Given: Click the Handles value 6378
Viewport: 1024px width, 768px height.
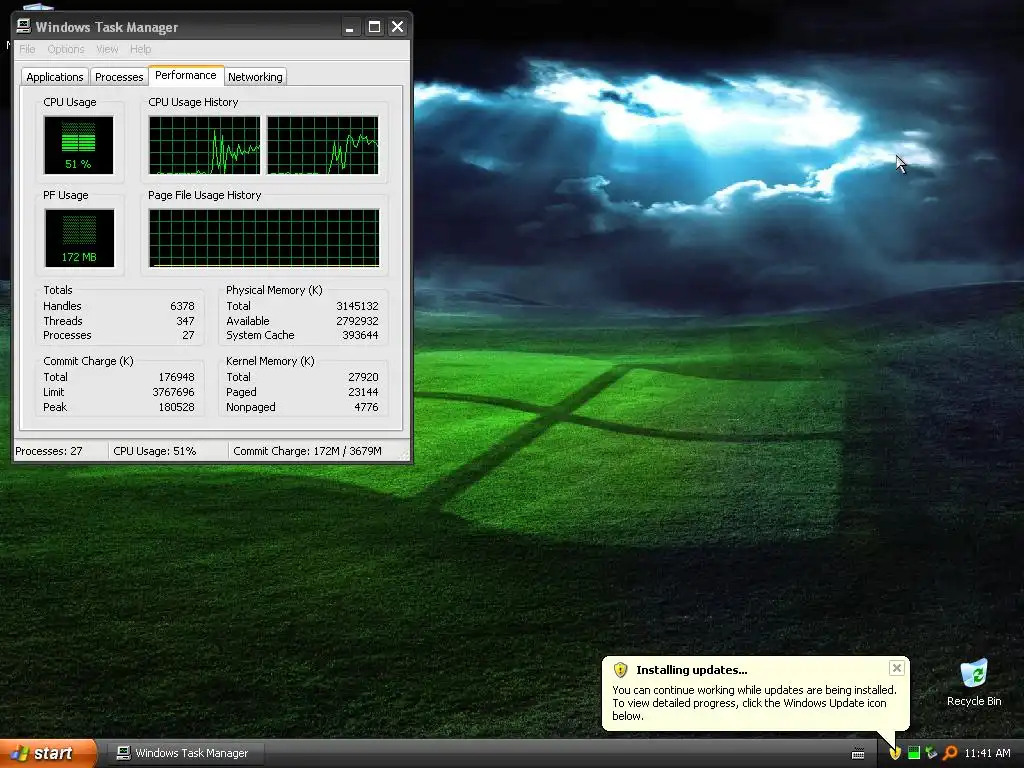Looking at the screenshot, I should pyautogui.click(x=182, y=306).
